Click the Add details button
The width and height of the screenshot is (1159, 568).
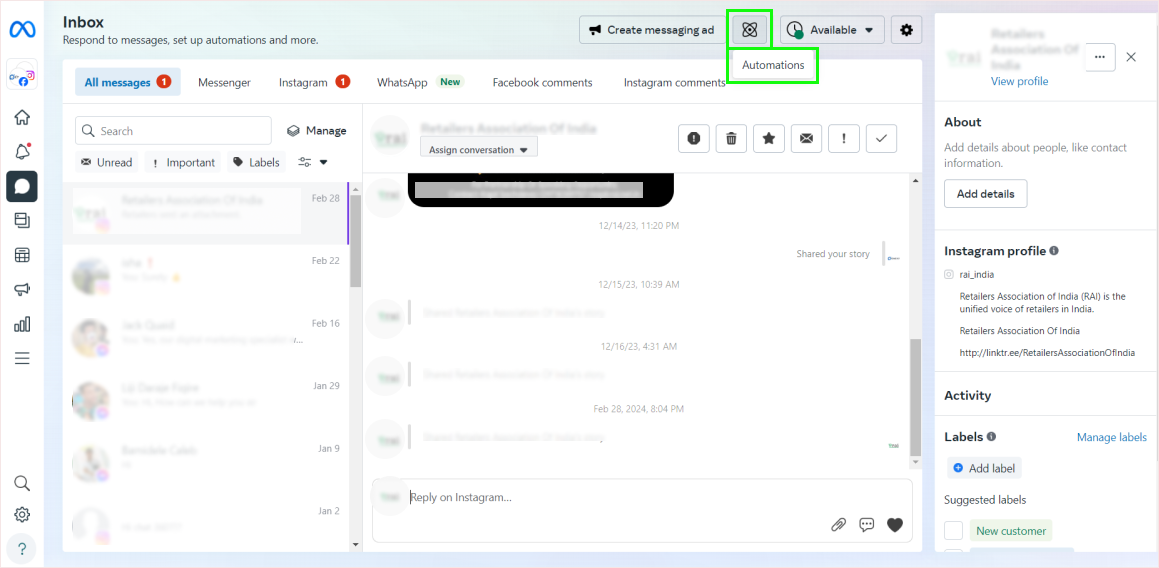click(985, 194)
